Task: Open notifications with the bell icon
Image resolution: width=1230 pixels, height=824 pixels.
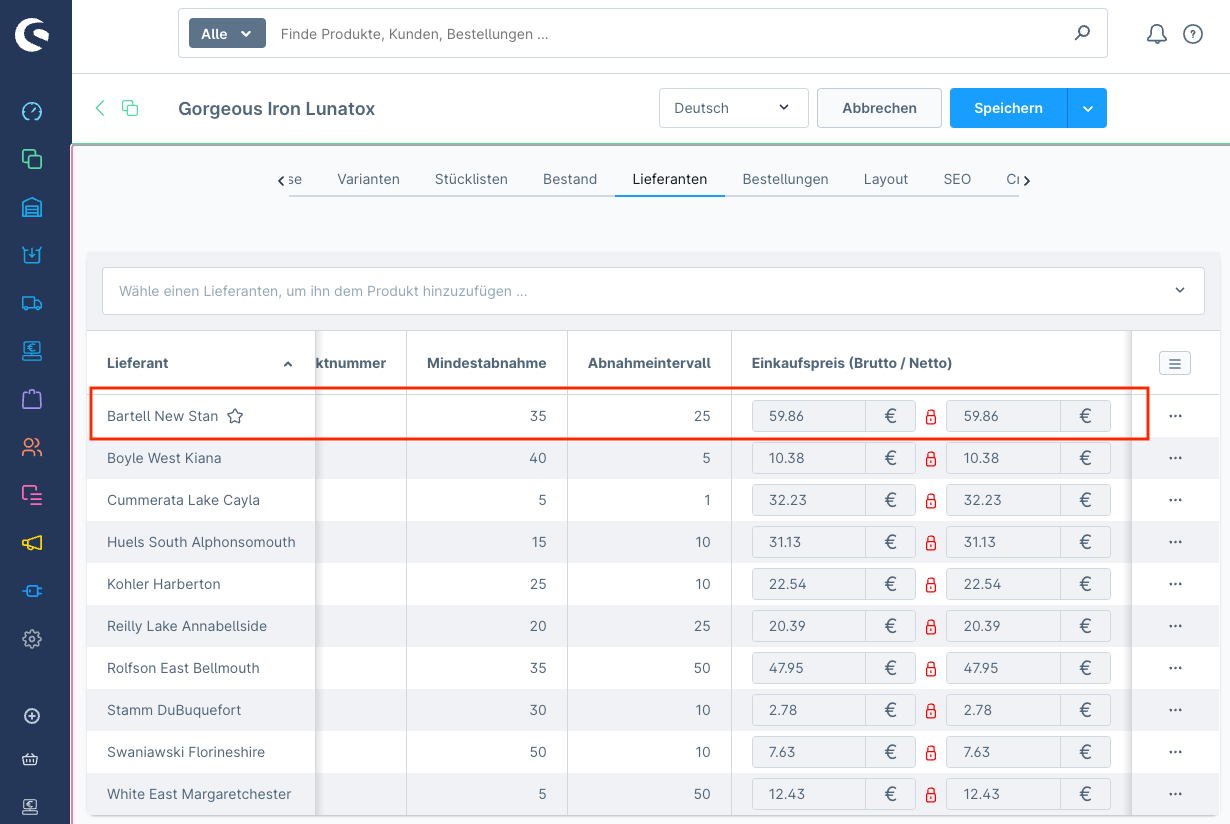Action: click(1156, 34)
